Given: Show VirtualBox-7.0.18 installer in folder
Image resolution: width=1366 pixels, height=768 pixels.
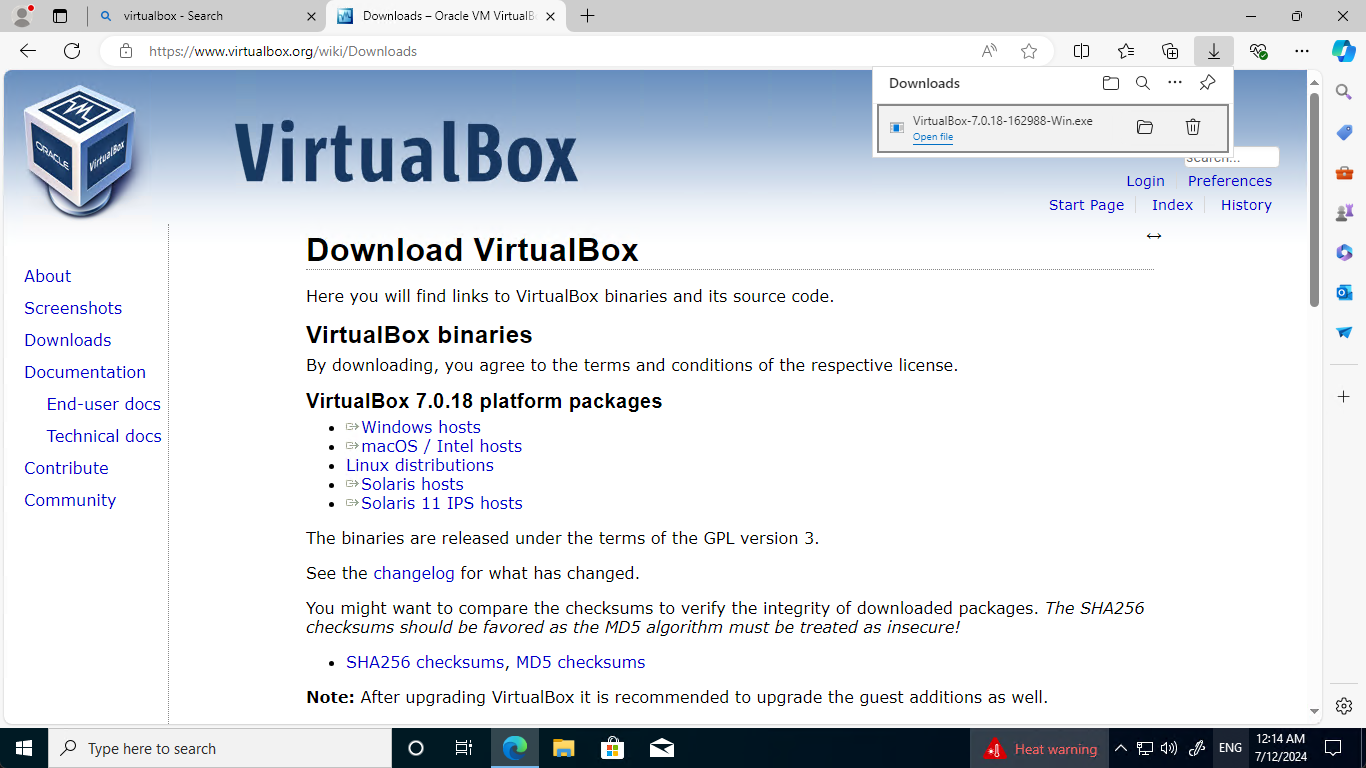Looking at the screenshot, I should point(1145,127).
